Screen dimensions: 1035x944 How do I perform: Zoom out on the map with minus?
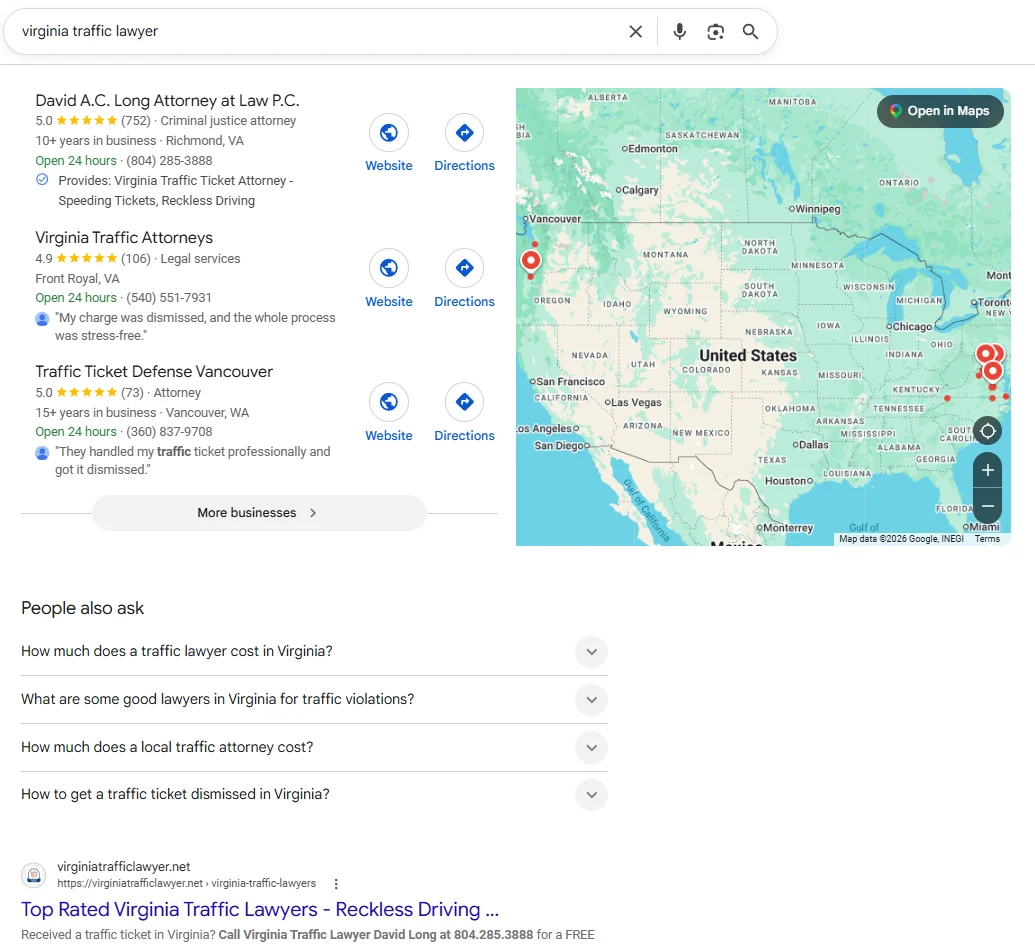(987, 506)
